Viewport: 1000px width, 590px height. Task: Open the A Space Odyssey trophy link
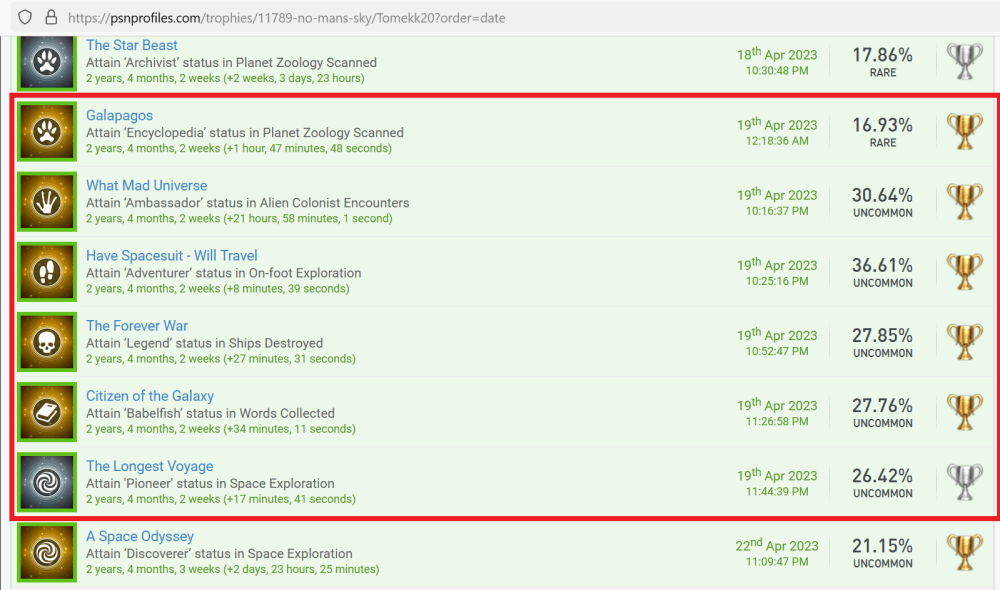click(139, 536)
